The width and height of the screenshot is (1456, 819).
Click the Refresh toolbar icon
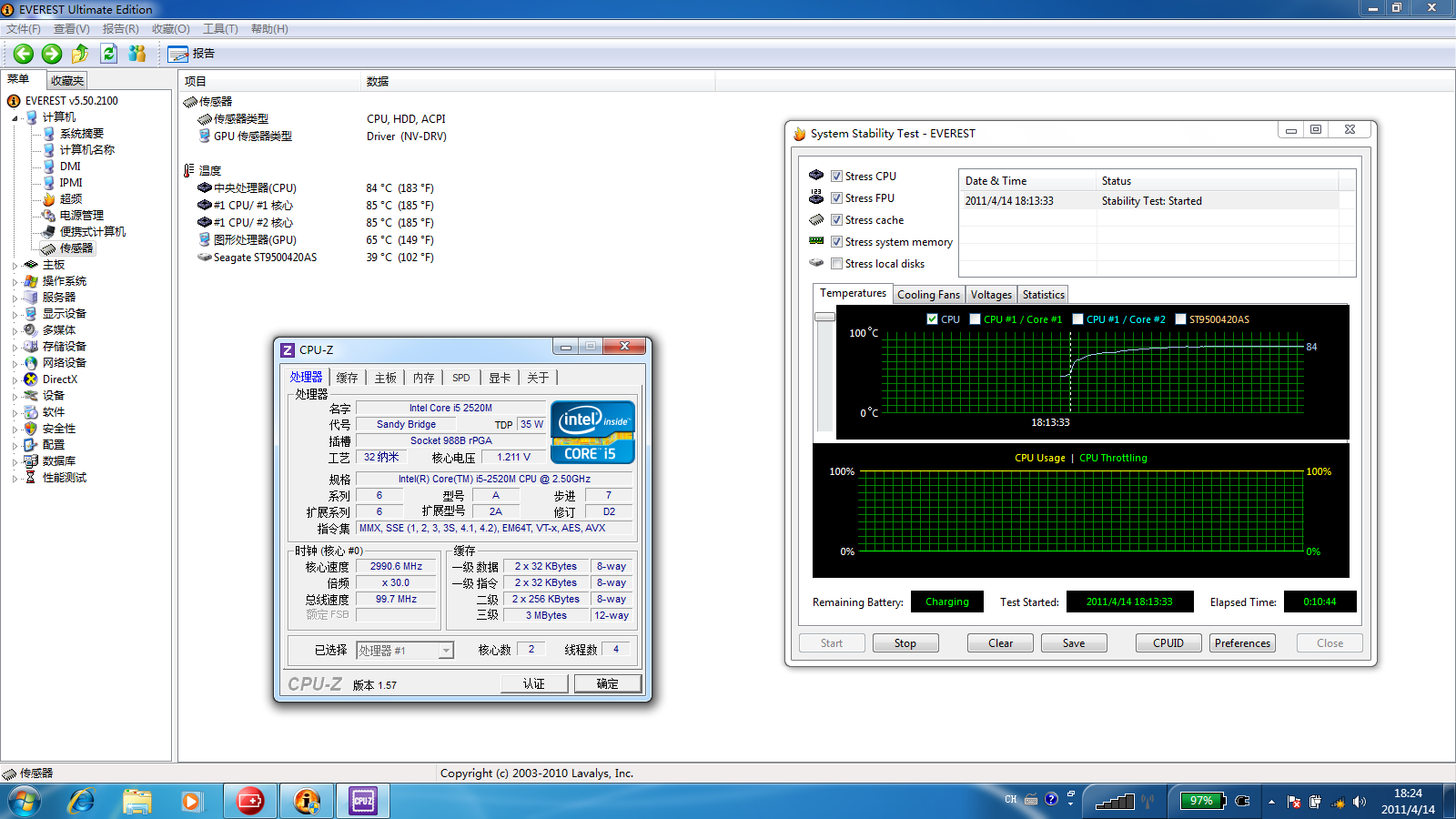pos(109,54)
